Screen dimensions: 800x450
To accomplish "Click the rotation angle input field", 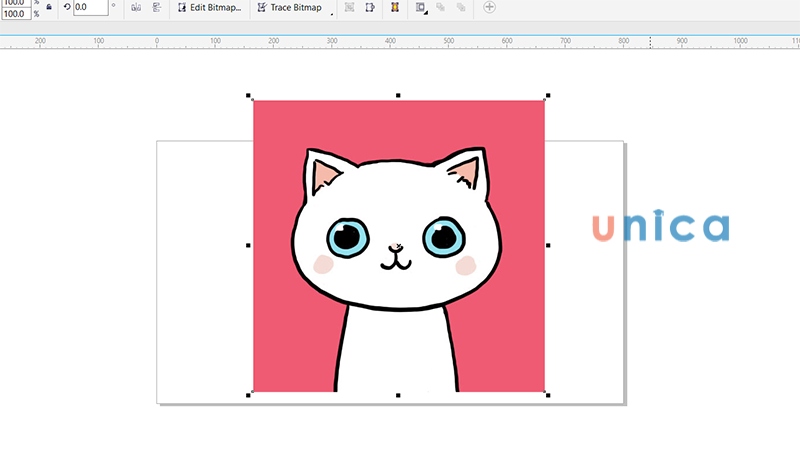I will click(x=90, y=7).
